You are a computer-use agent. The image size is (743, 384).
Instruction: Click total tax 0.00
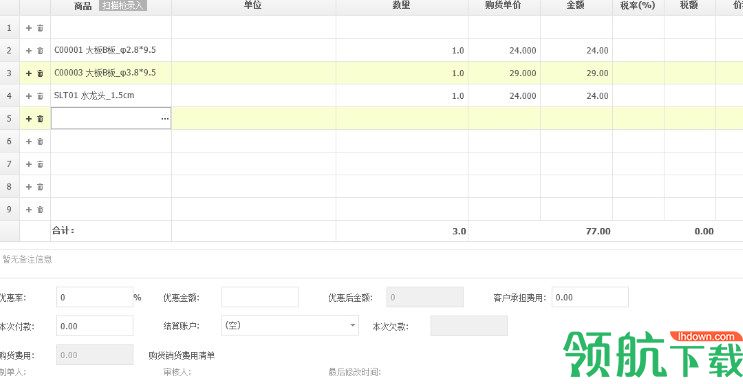coord(704,231)
